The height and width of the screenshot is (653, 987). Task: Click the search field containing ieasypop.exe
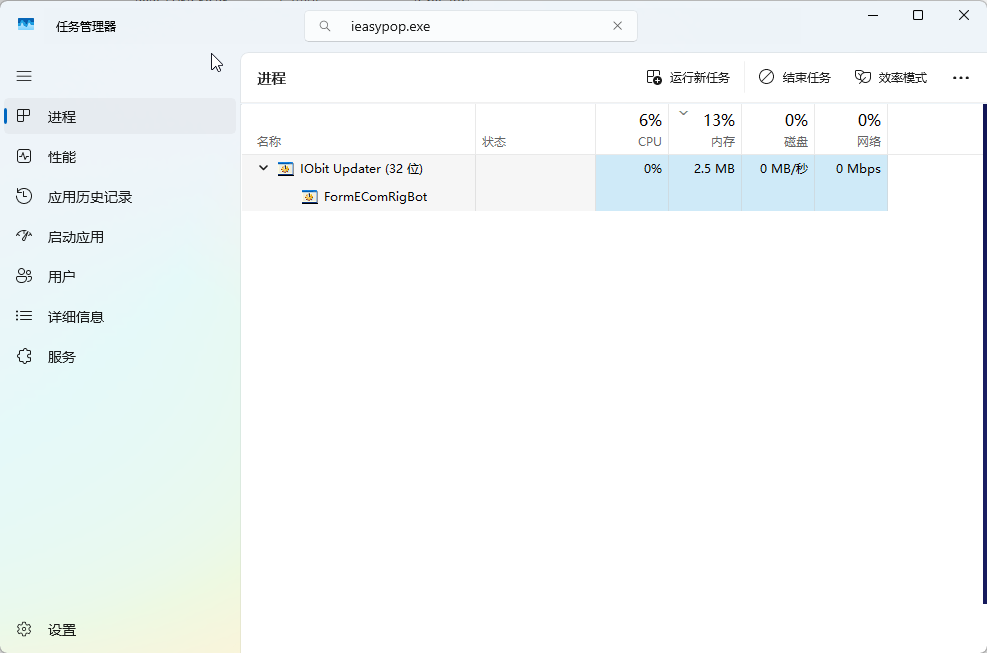[470, 26]
